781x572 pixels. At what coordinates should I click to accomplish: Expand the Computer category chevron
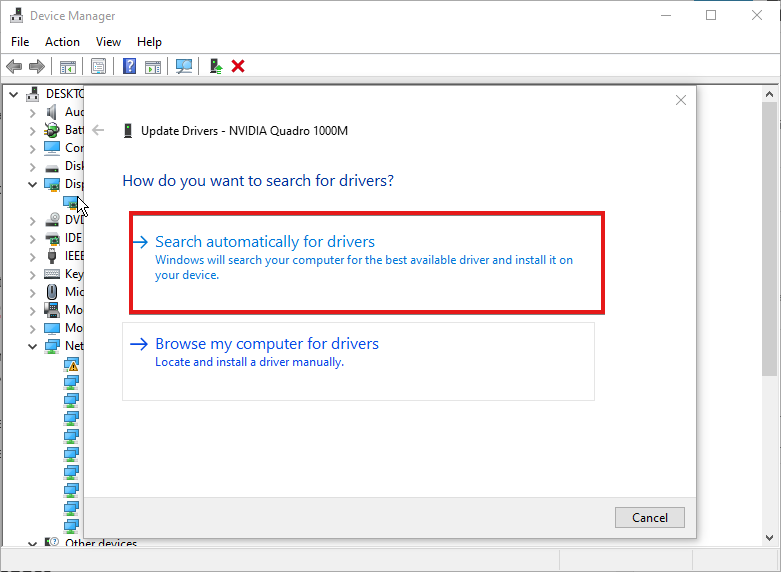click(32, 149)
